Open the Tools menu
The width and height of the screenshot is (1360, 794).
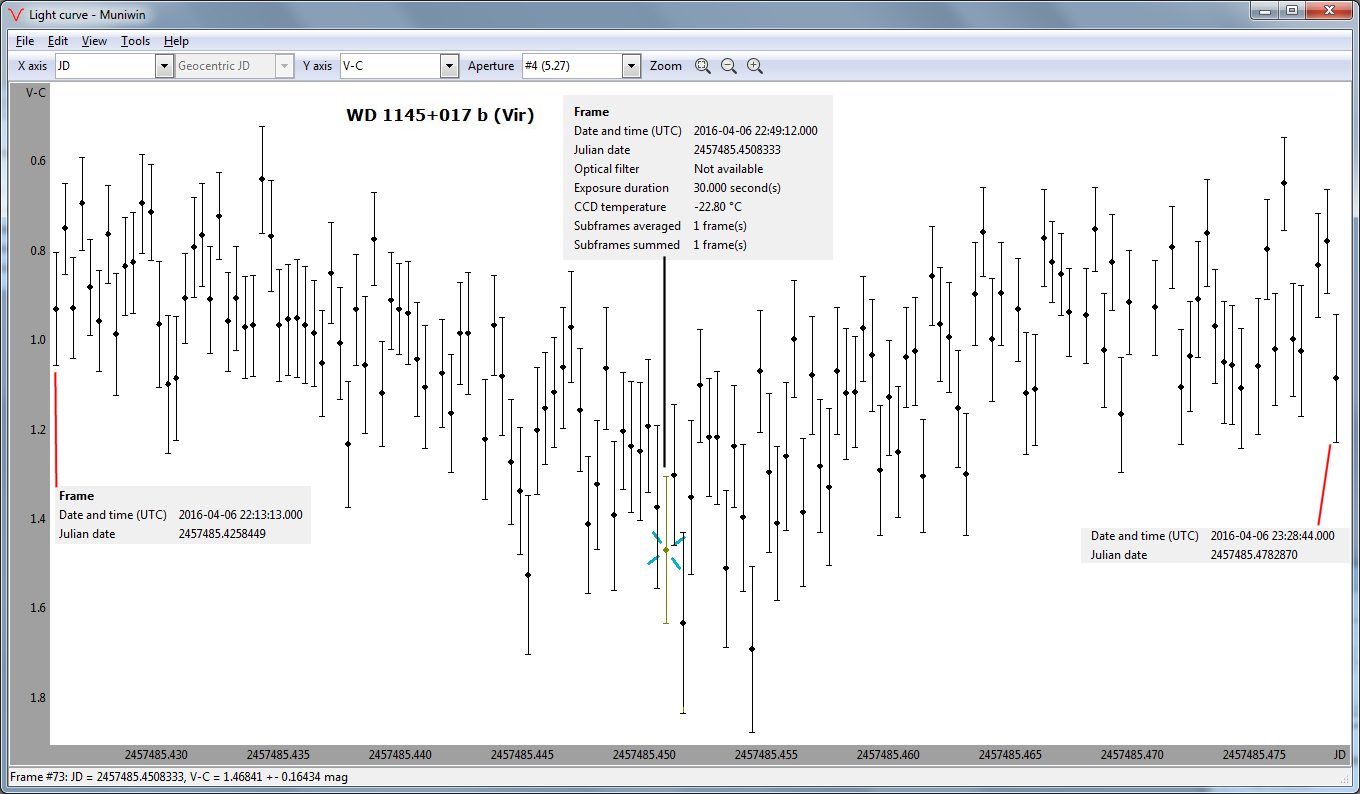tap(135, 41)
